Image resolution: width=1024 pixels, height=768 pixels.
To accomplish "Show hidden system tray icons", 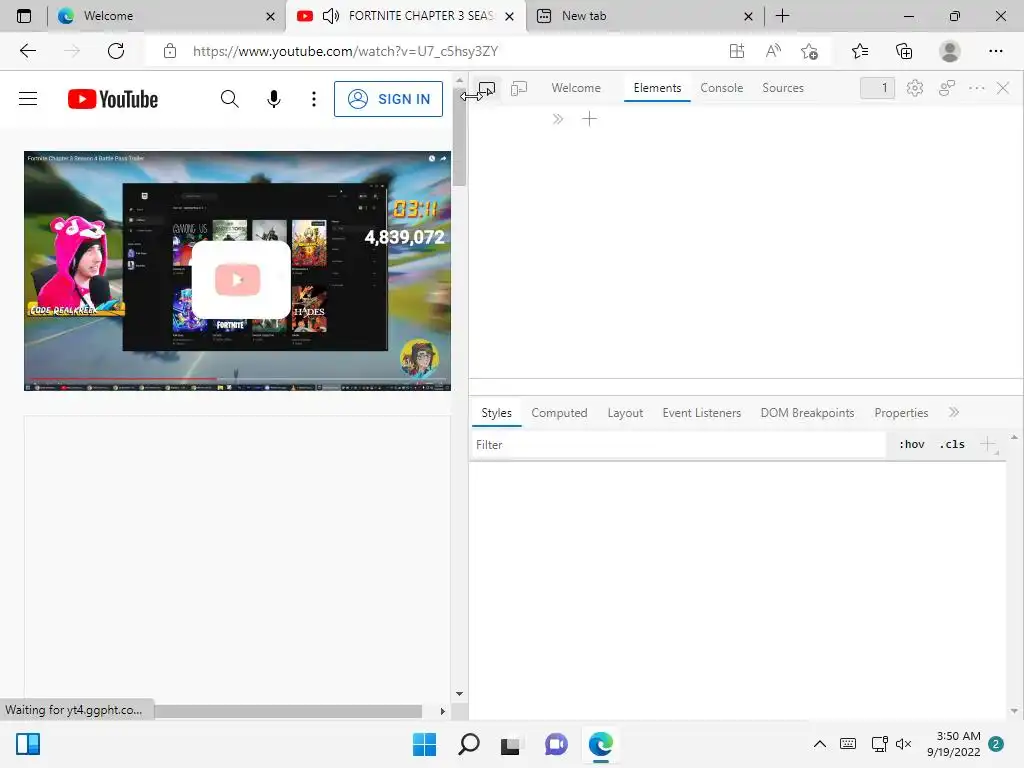I will [820, 744].
